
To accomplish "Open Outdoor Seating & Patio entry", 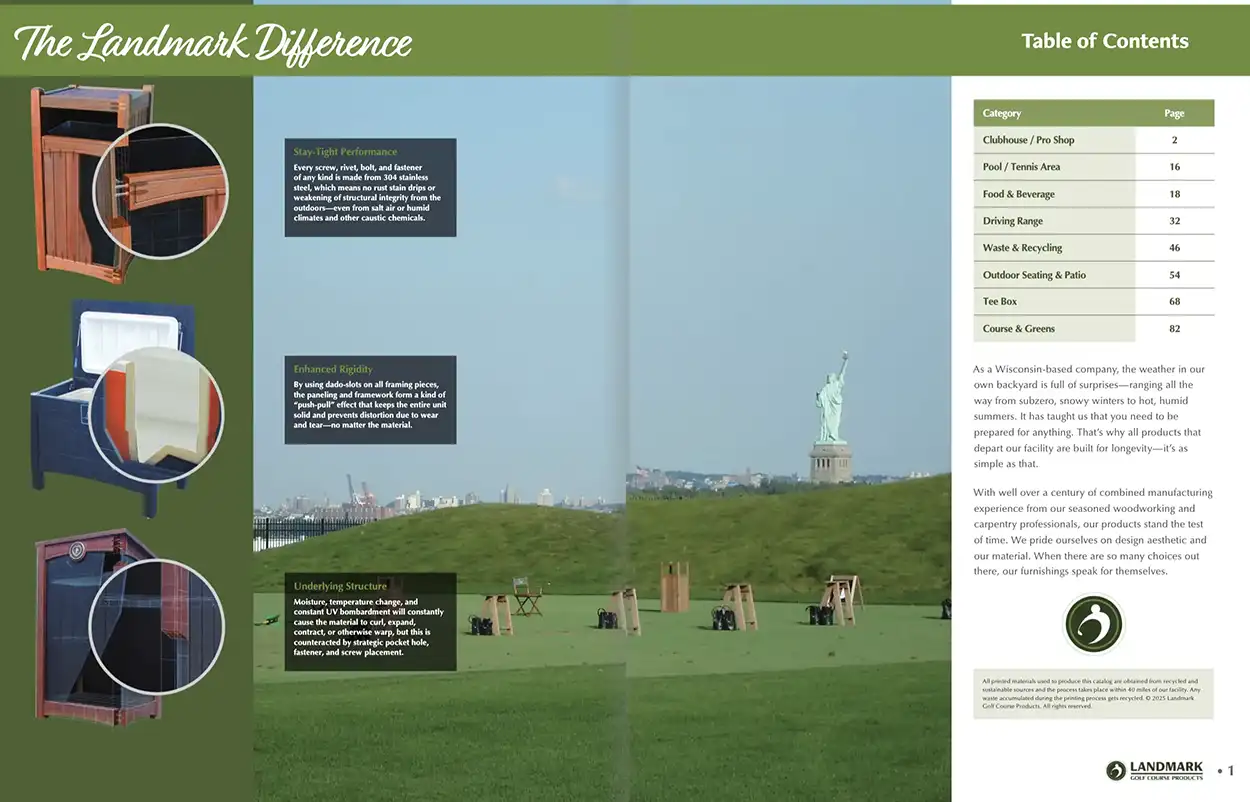I will pyautogui.click(x=1033, y=275).
